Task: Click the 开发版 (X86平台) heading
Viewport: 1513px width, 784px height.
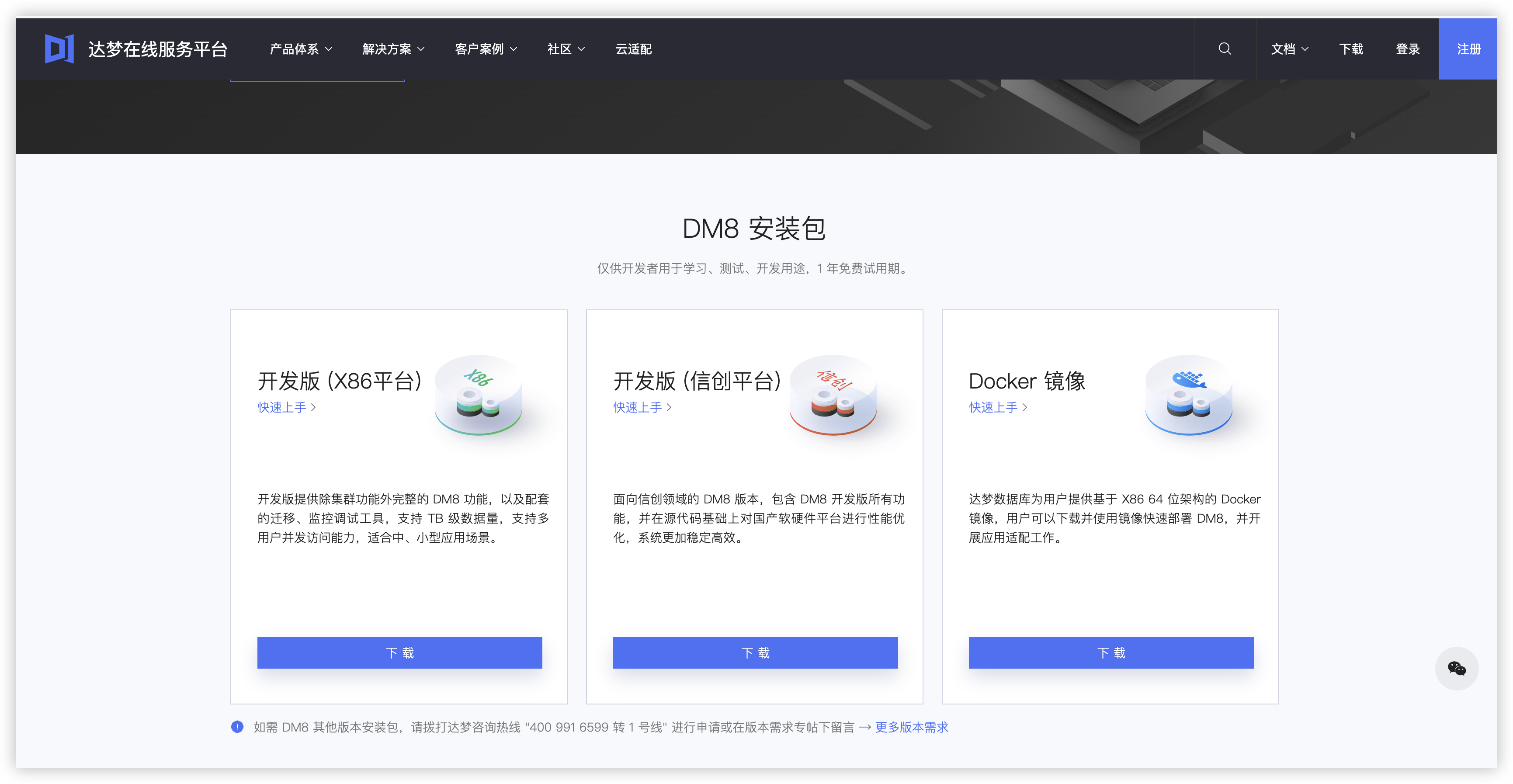Action: [340, 381]
